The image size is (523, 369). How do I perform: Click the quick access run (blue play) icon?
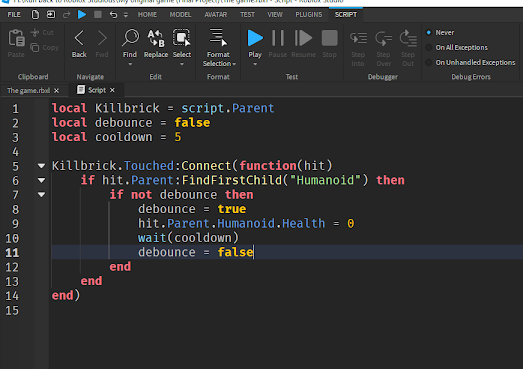click(82, 15)
